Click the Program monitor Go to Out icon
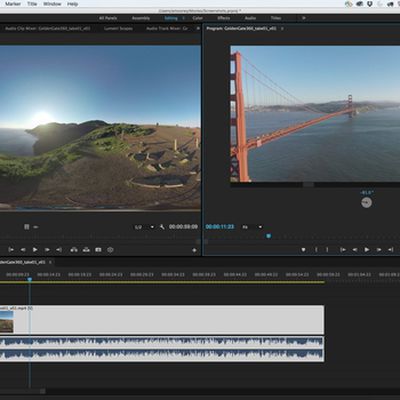The height and width of the screenshot is (400, 400). click(391, 250)
